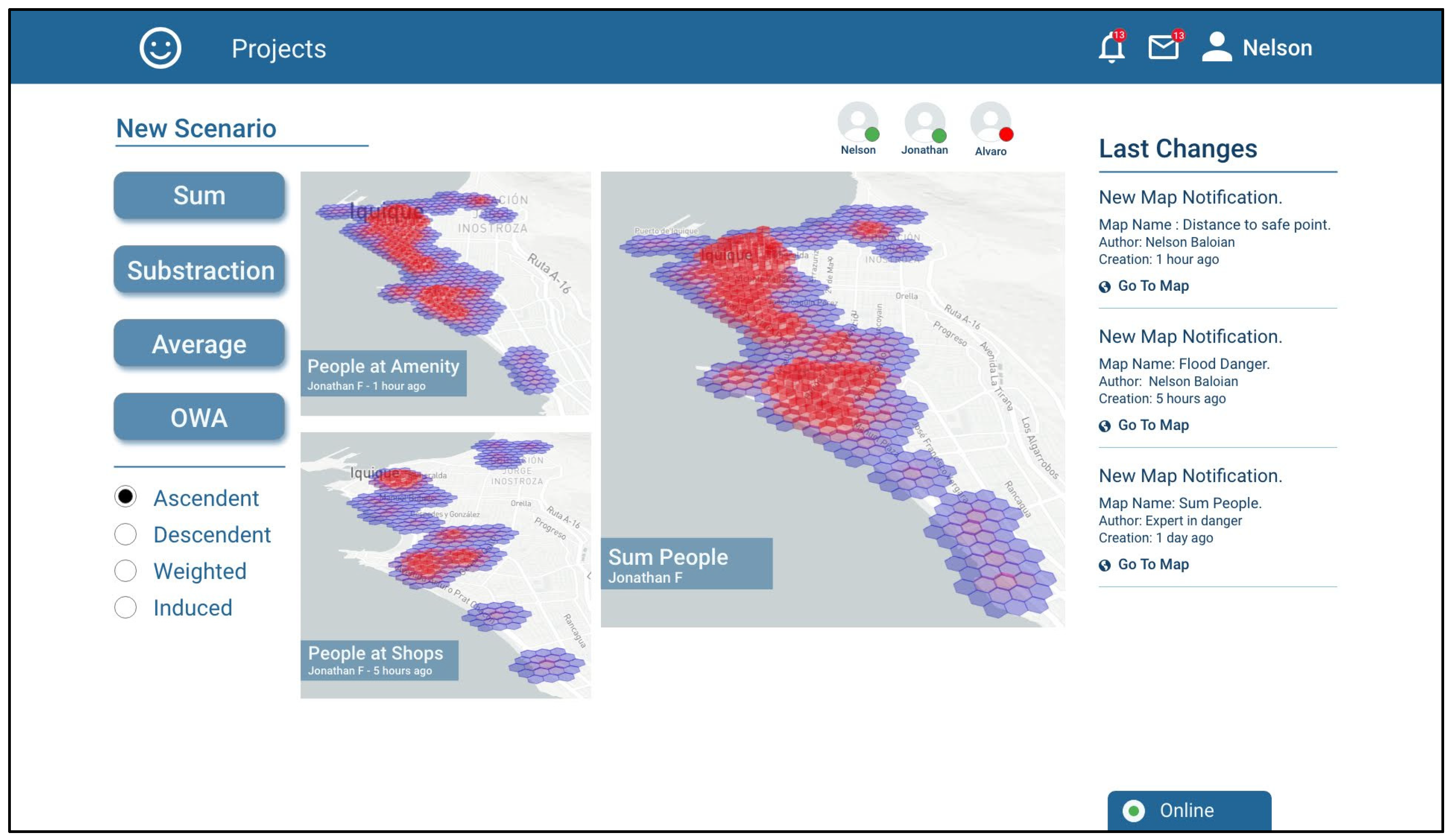Click the Sum operation button
The image size is (1455, 840).
(199, 196)
